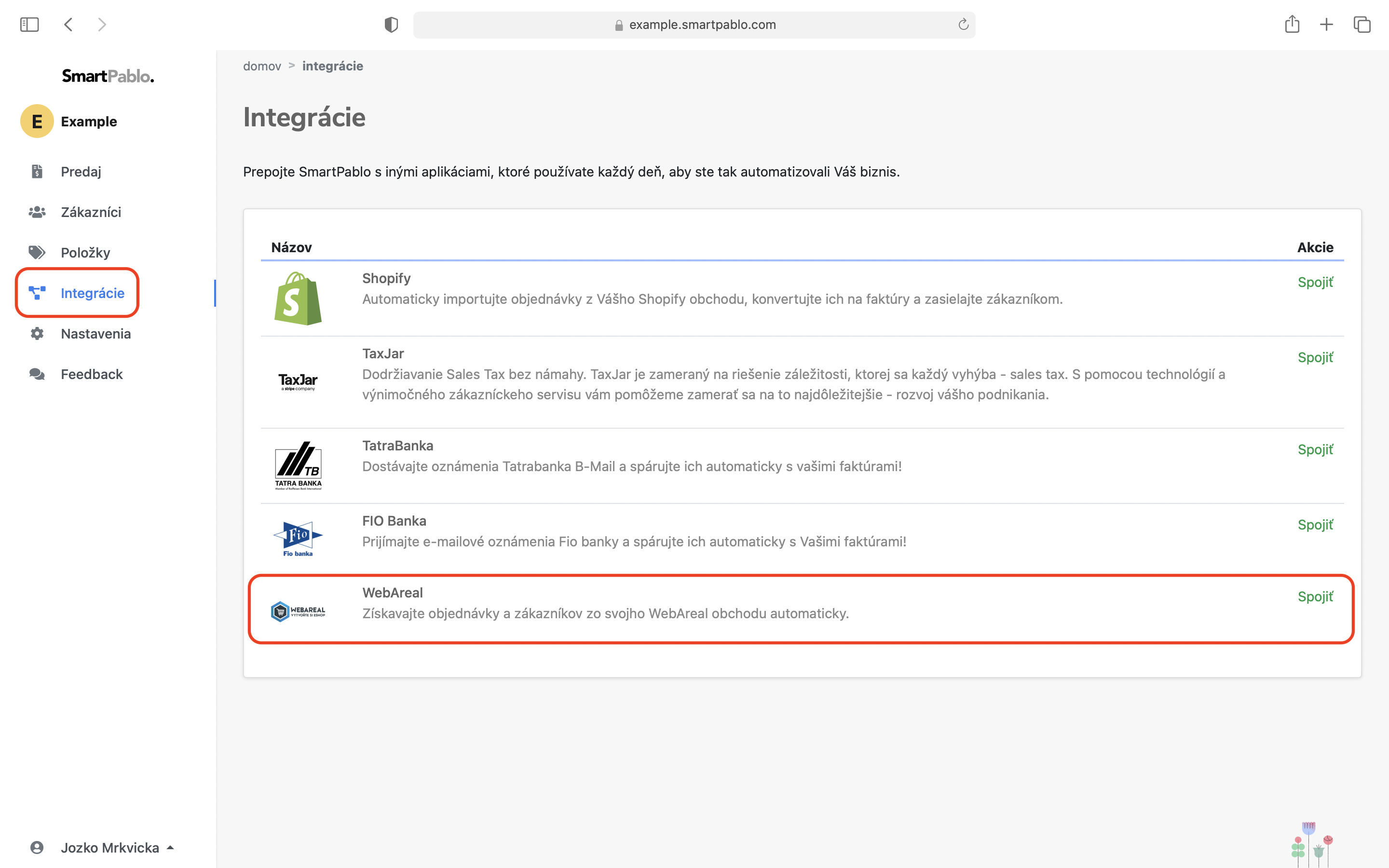Connect TatraBanka with its Spojiť link
The height and width of the screenshot is (868, 1389).
click(1315, 449)
